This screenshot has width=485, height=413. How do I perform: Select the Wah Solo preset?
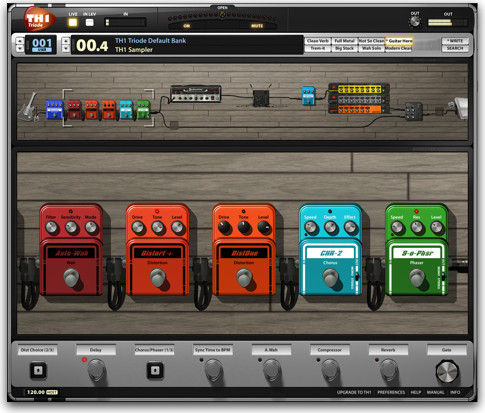(x=371, y=48)
